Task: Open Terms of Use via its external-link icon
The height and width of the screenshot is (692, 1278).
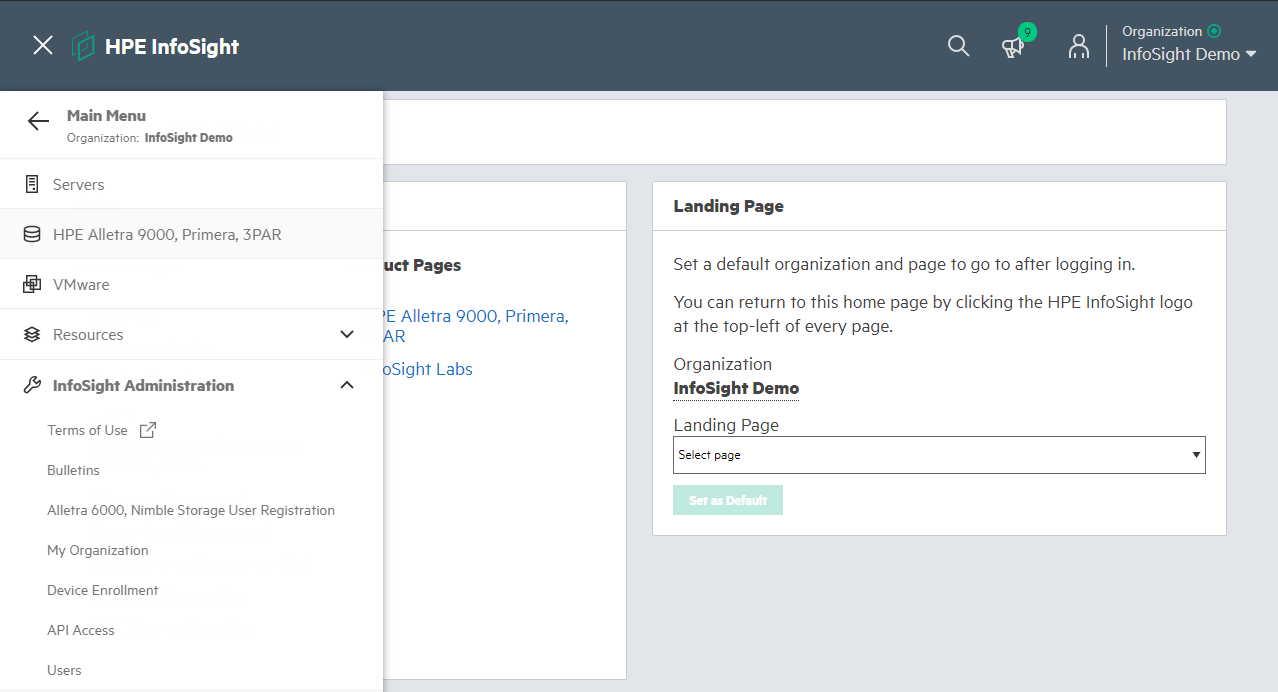Action: pyautogui.click(x=147, y=429)
